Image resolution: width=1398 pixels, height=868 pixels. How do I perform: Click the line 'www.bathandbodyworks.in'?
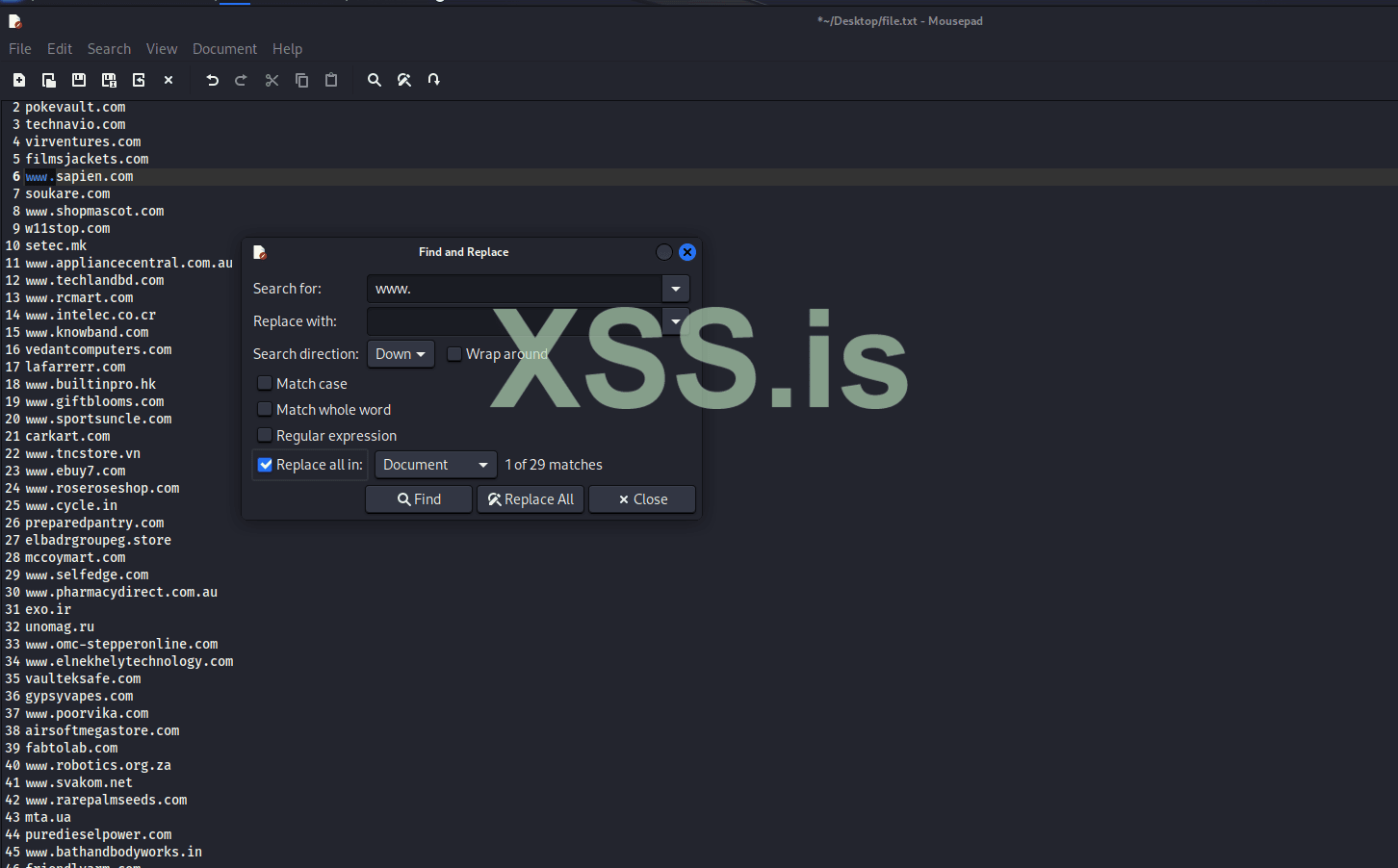[x=114, y=852]
